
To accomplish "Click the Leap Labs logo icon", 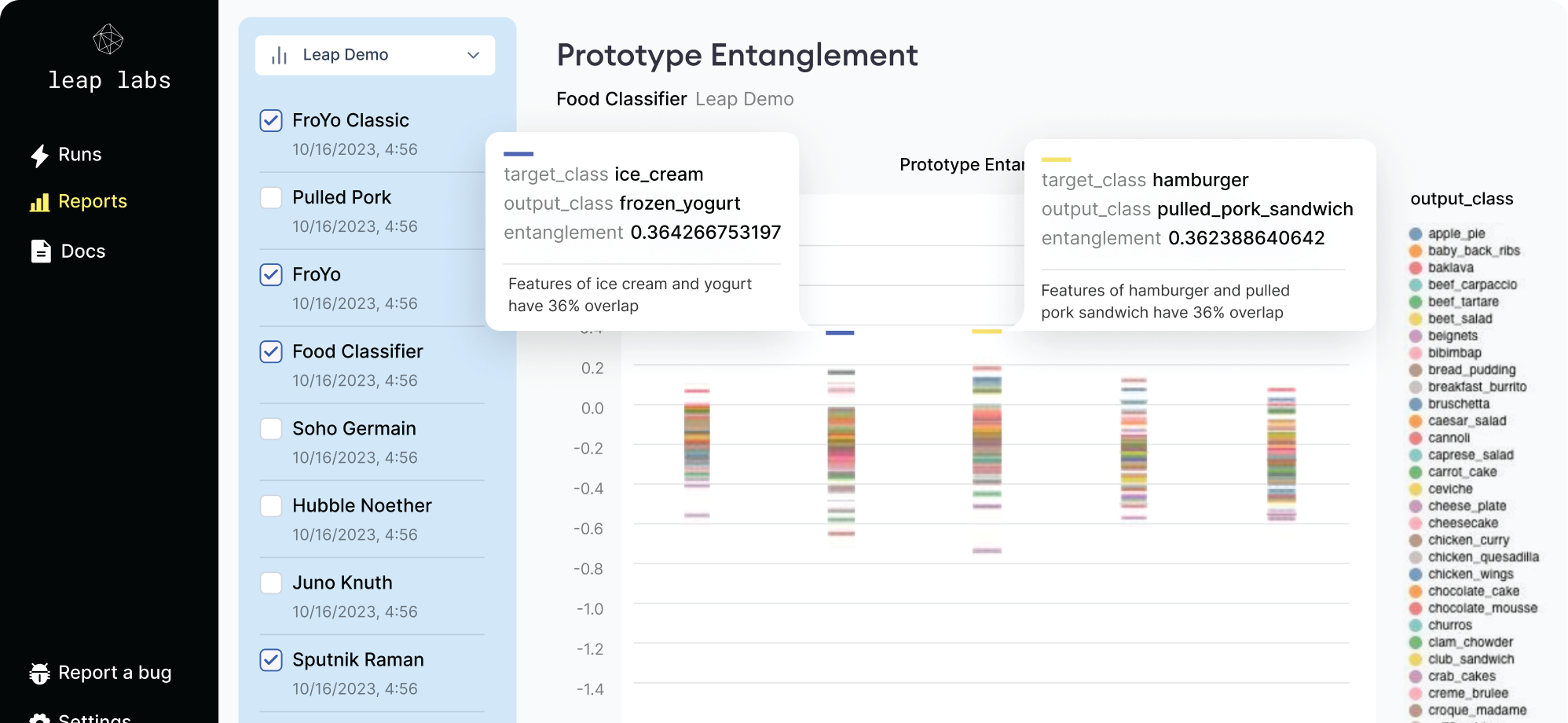I will [108, 39].
